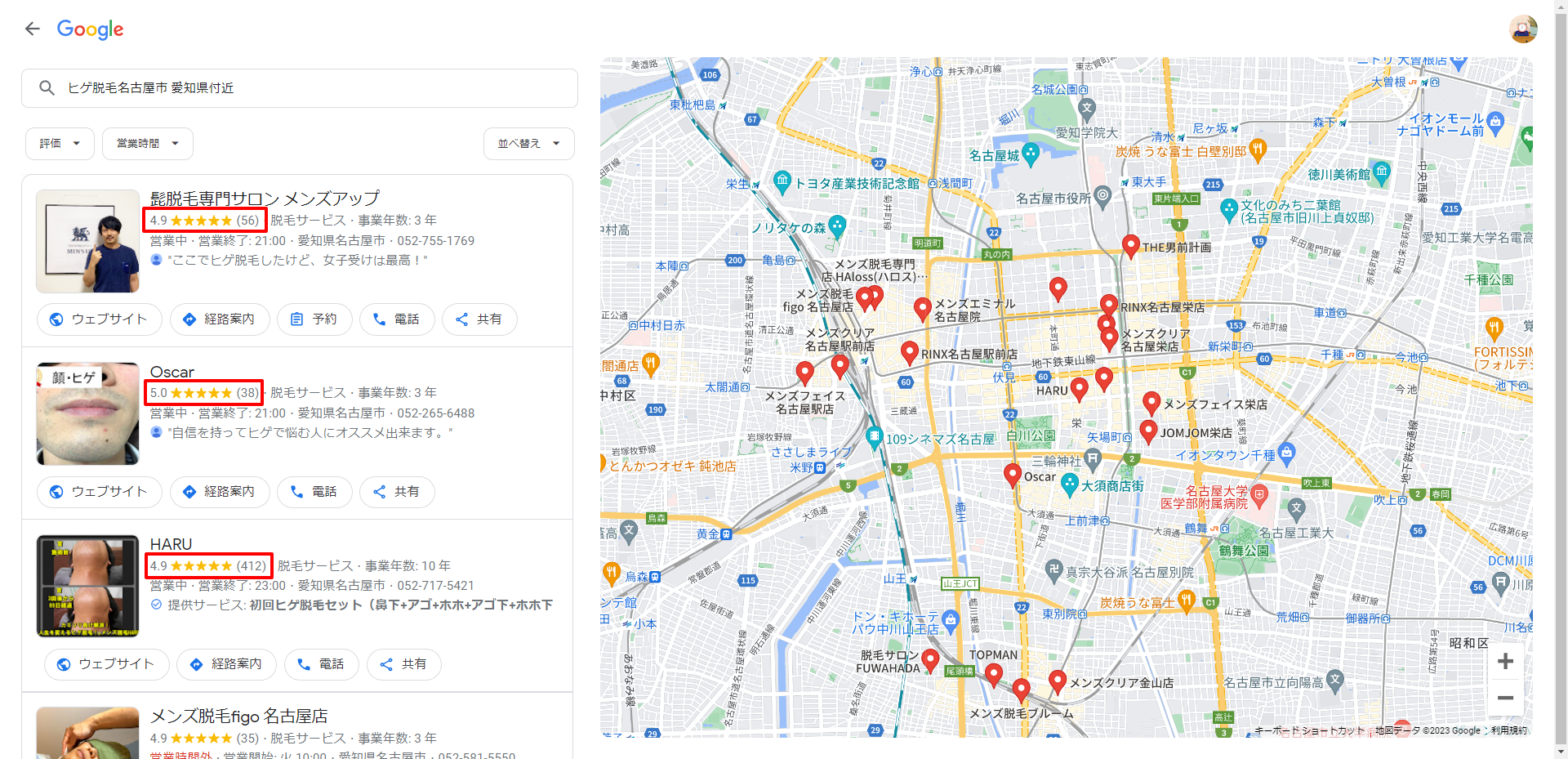Screen dimensions: 1568x759
Task: Click the 4.9 (56) rating of メンズアップ
Action: (205, 221)
